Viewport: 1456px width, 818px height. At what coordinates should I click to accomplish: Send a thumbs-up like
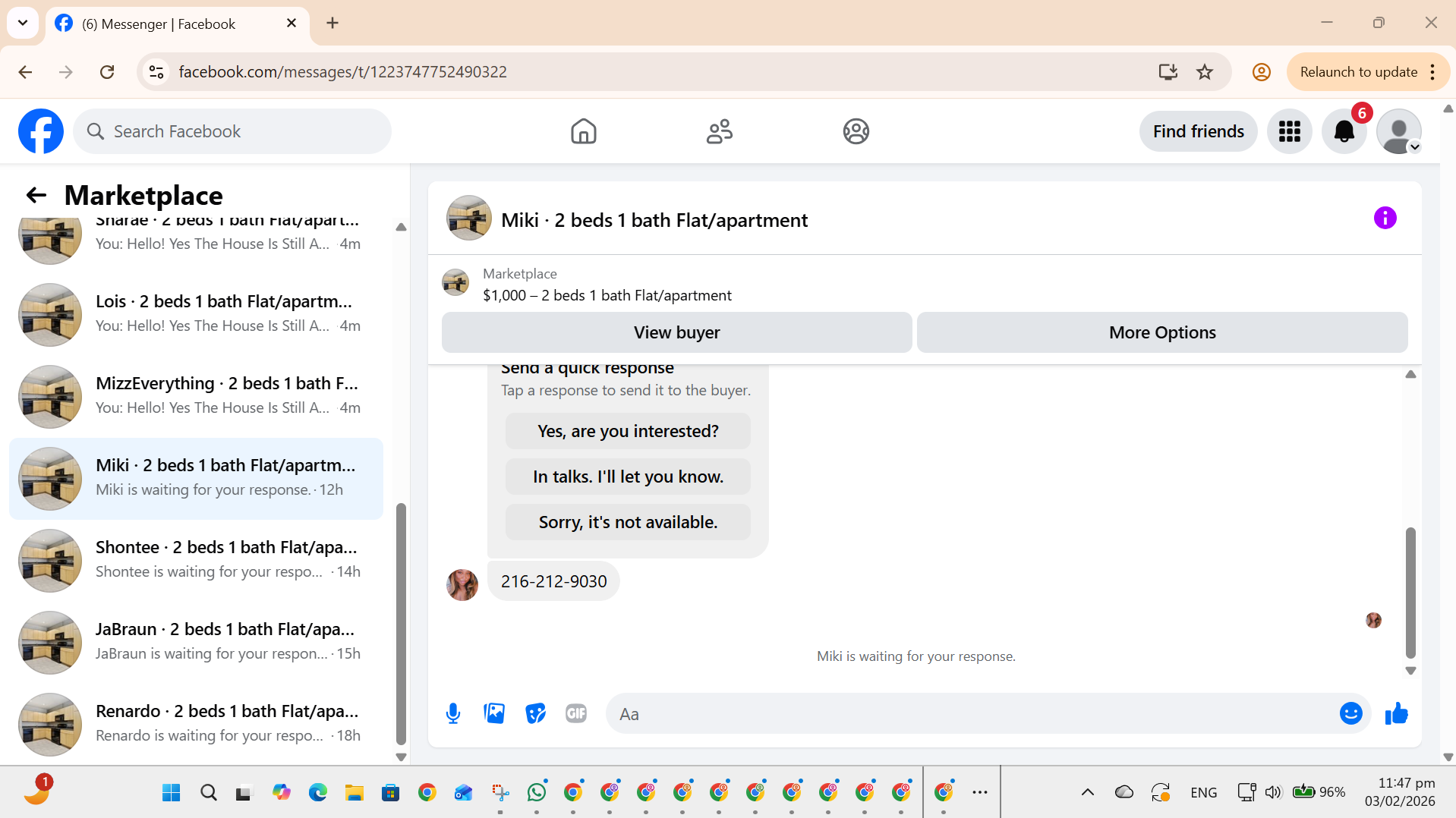pos(1396,713)
